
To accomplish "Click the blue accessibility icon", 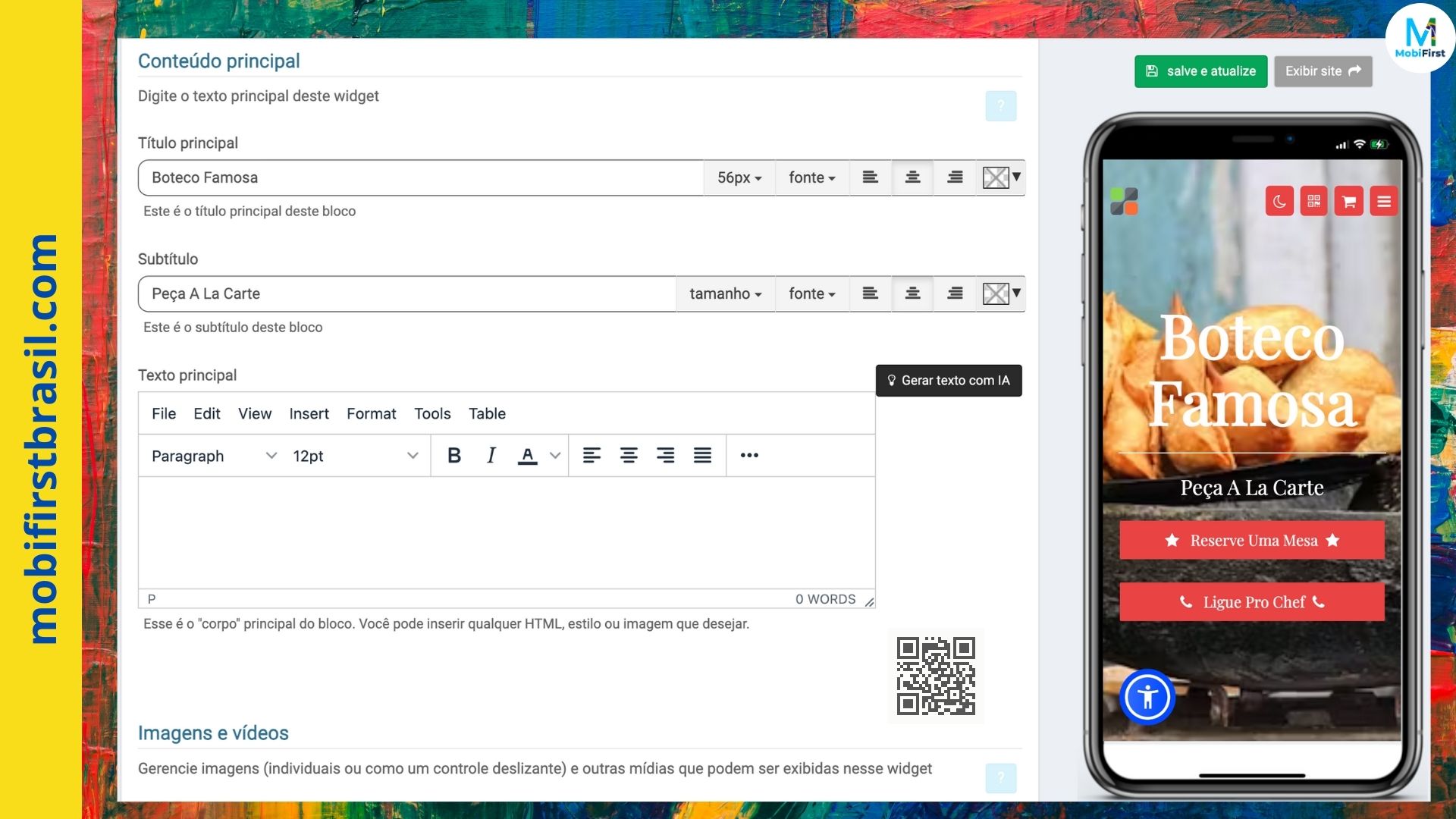I will coord(1147,697).
